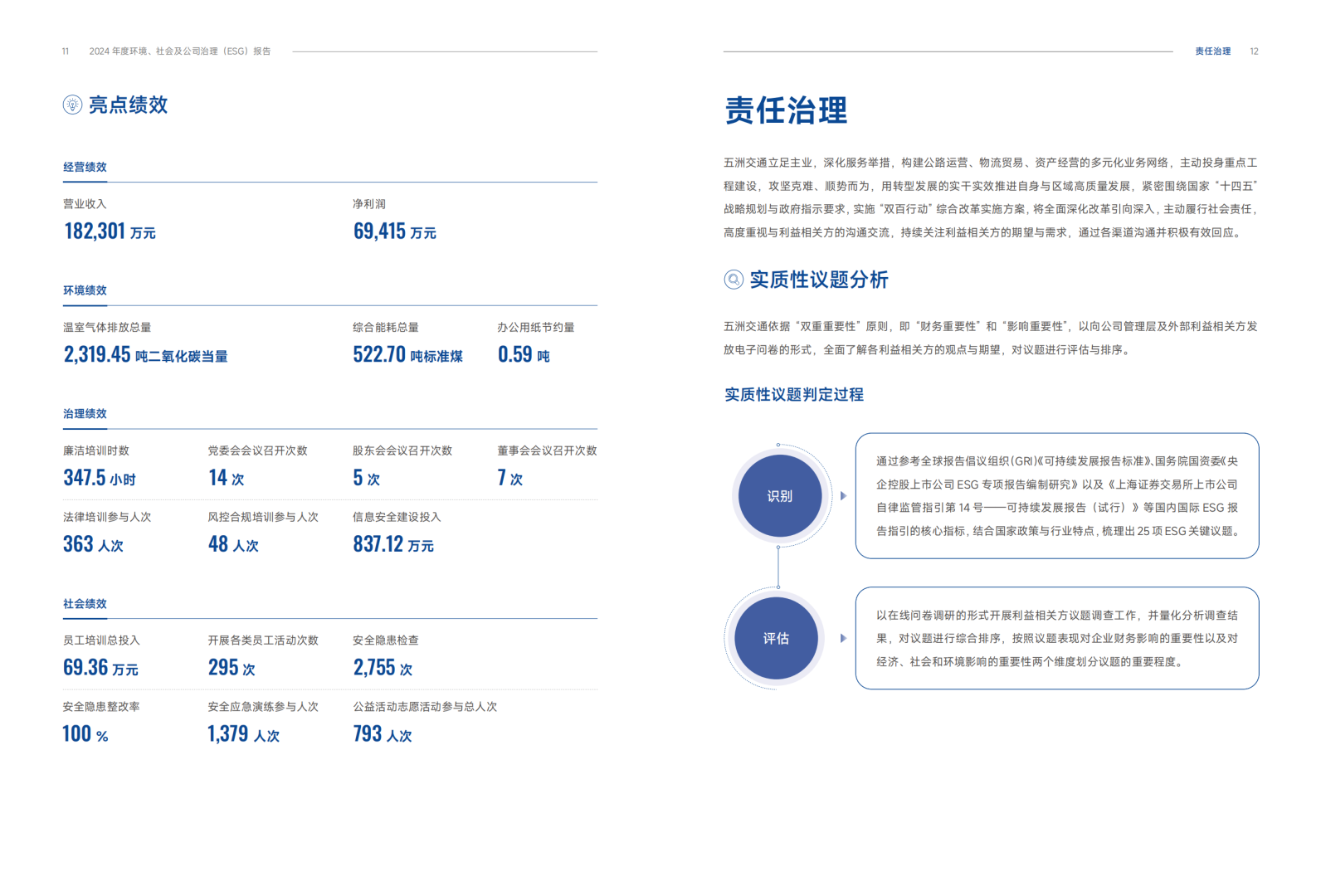Screen dimensions: 1321x896
Task: Click the 安全应急演练参与人次 value 1,379 人次
Action: pos(243,734)
